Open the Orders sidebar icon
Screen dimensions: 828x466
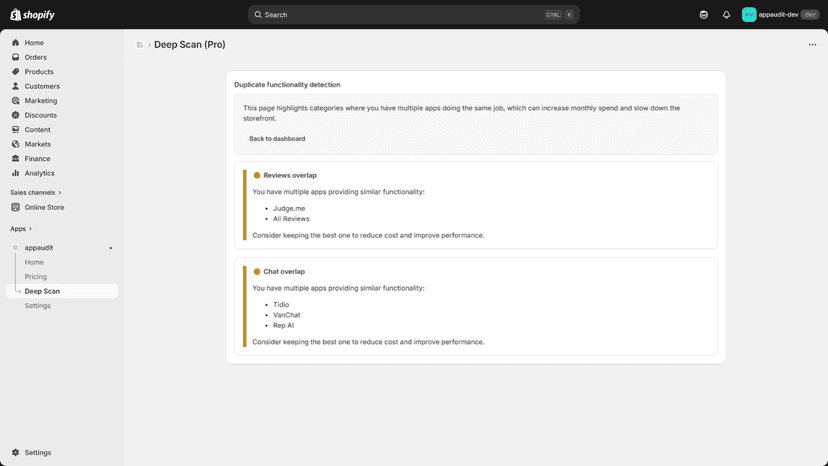click(15, 57)
